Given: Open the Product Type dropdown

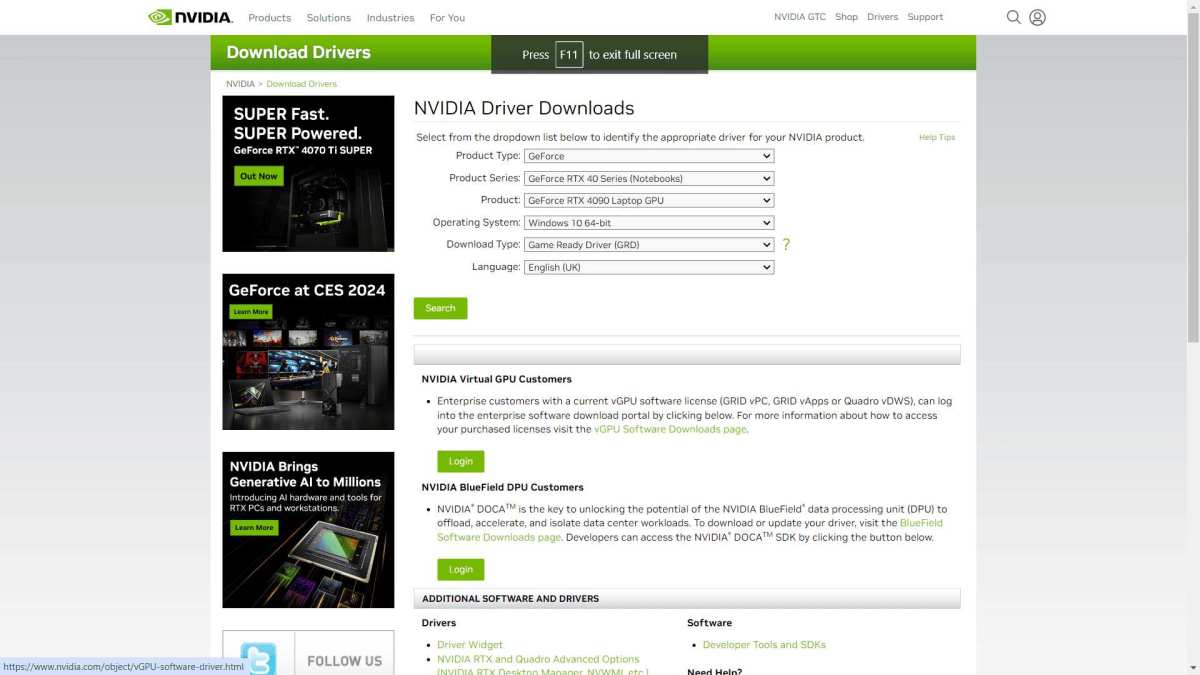Looking at the screenshot, I should coord(649,156).
